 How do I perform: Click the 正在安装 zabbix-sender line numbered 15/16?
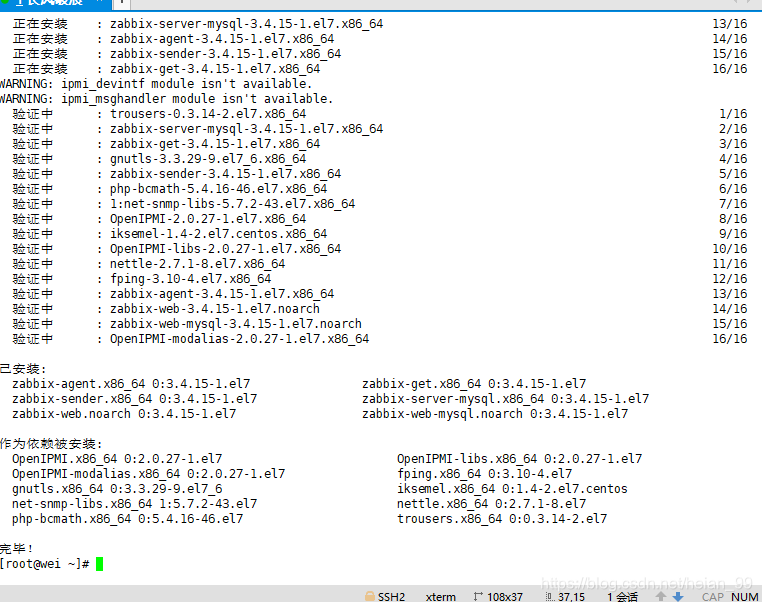(x=380, y=54)
